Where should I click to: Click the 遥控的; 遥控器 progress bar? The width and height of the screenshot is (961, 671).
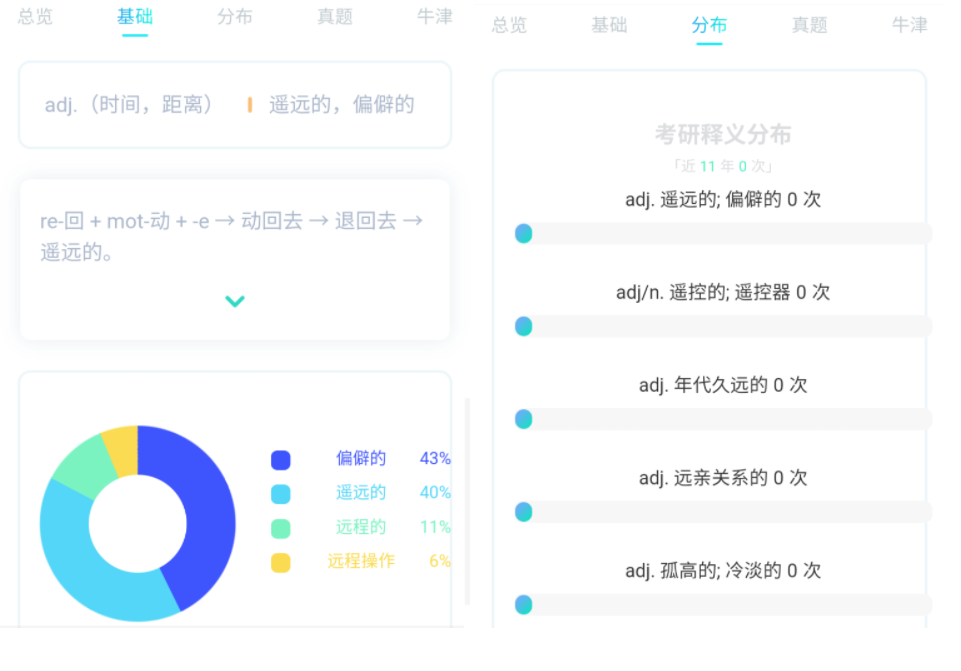(x=723, y=327)
